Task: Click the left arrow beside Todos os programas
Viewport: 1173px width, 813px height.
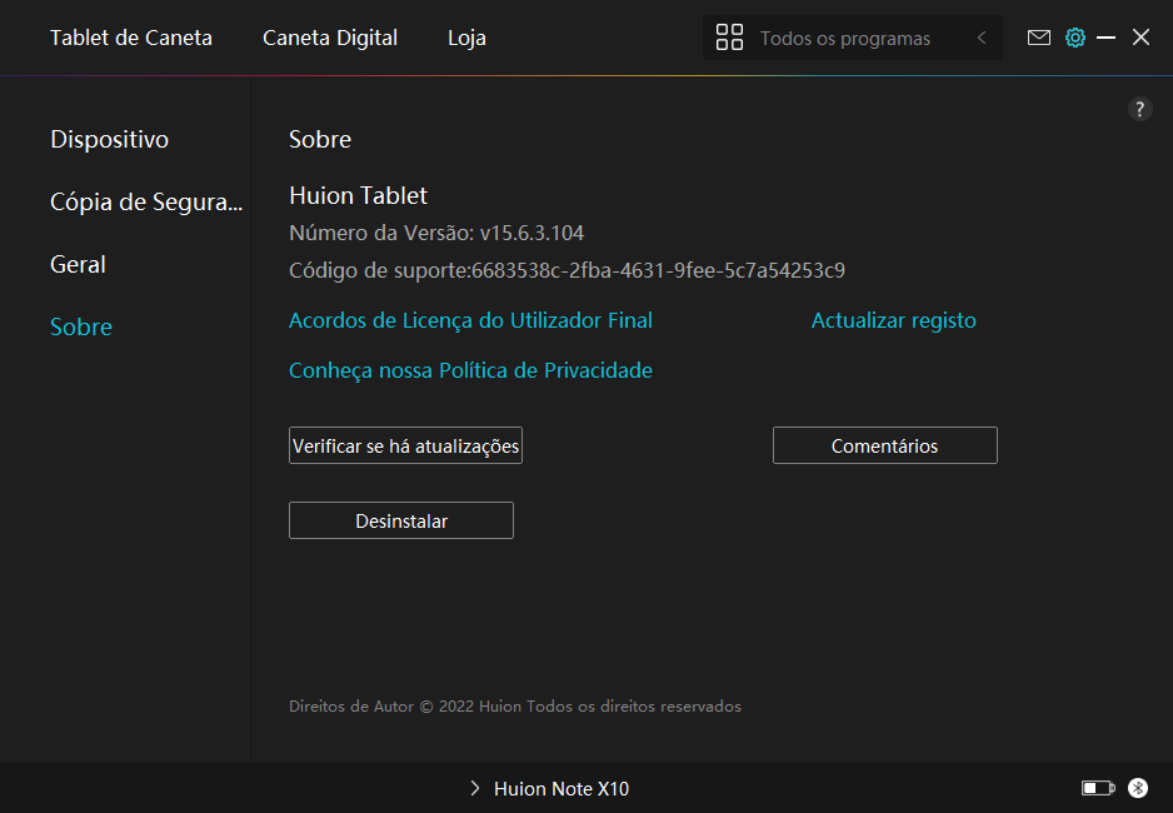Action: click(x=981, y=38)
